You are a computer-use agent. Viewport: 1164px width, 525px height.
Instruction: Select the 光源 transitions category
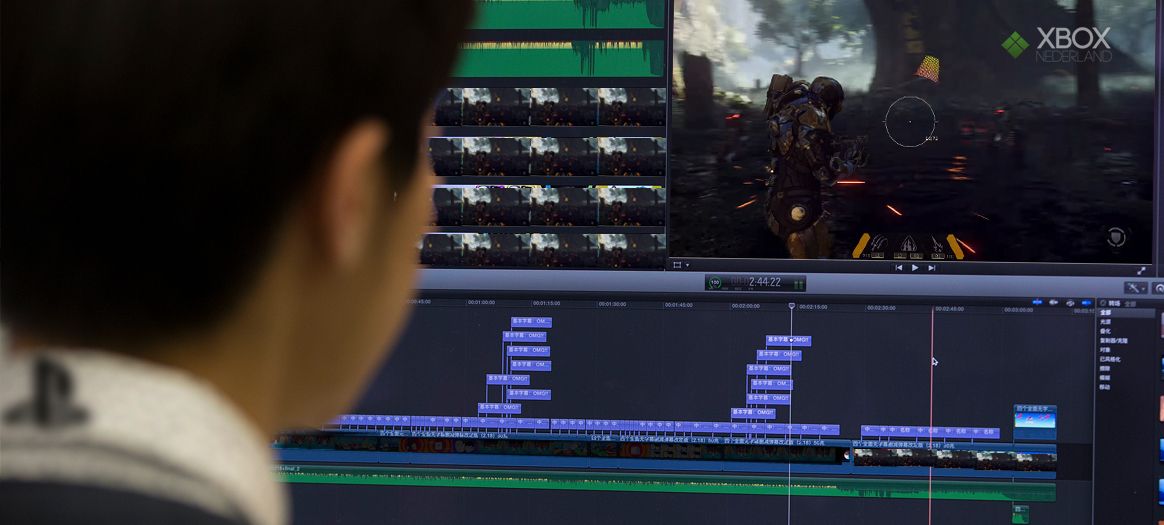click(1105, 322)
